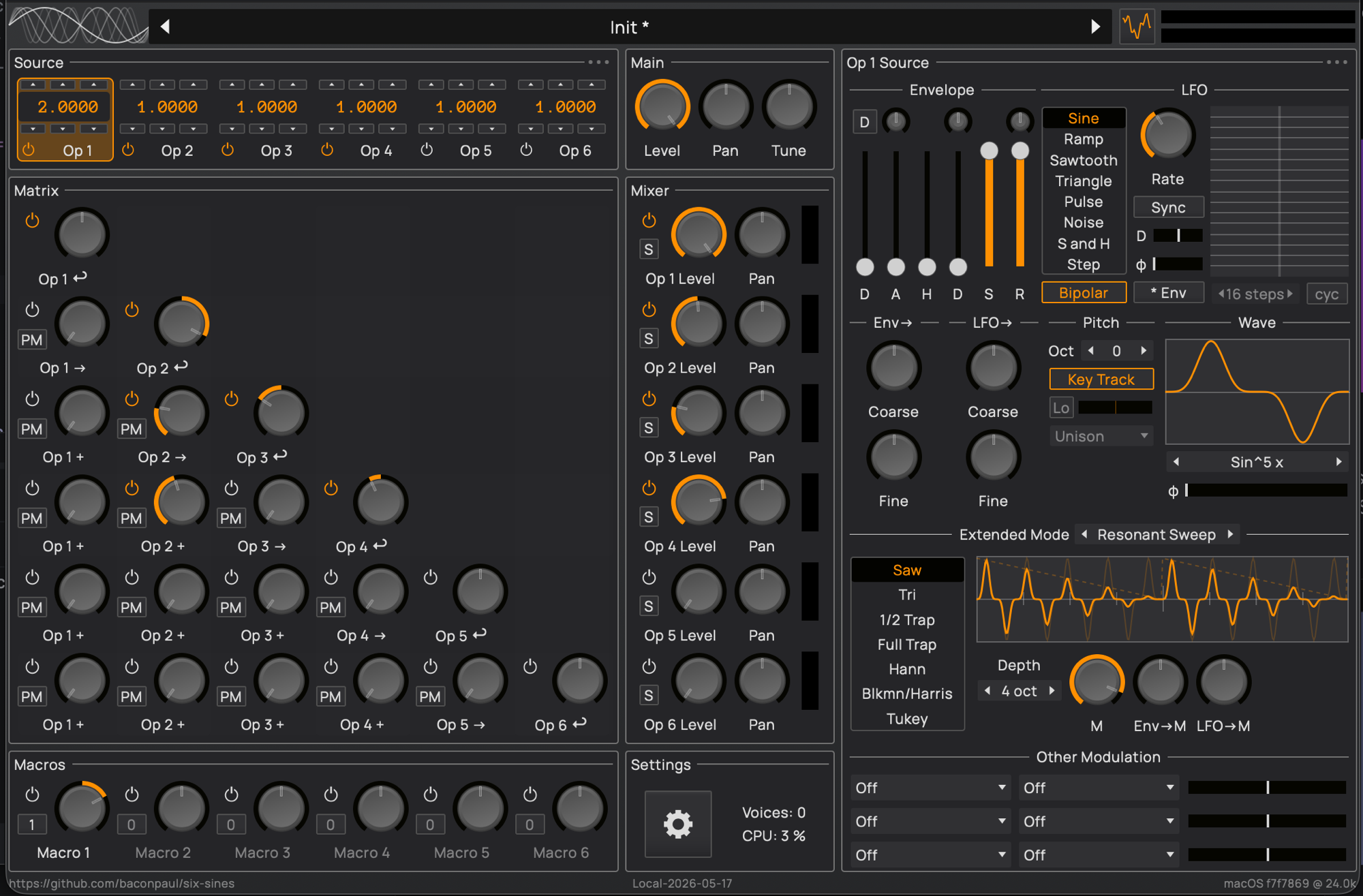Go to the next patch with right arrow
This screenshot has height=896, width=1363.
click(x=1095, y=27)
